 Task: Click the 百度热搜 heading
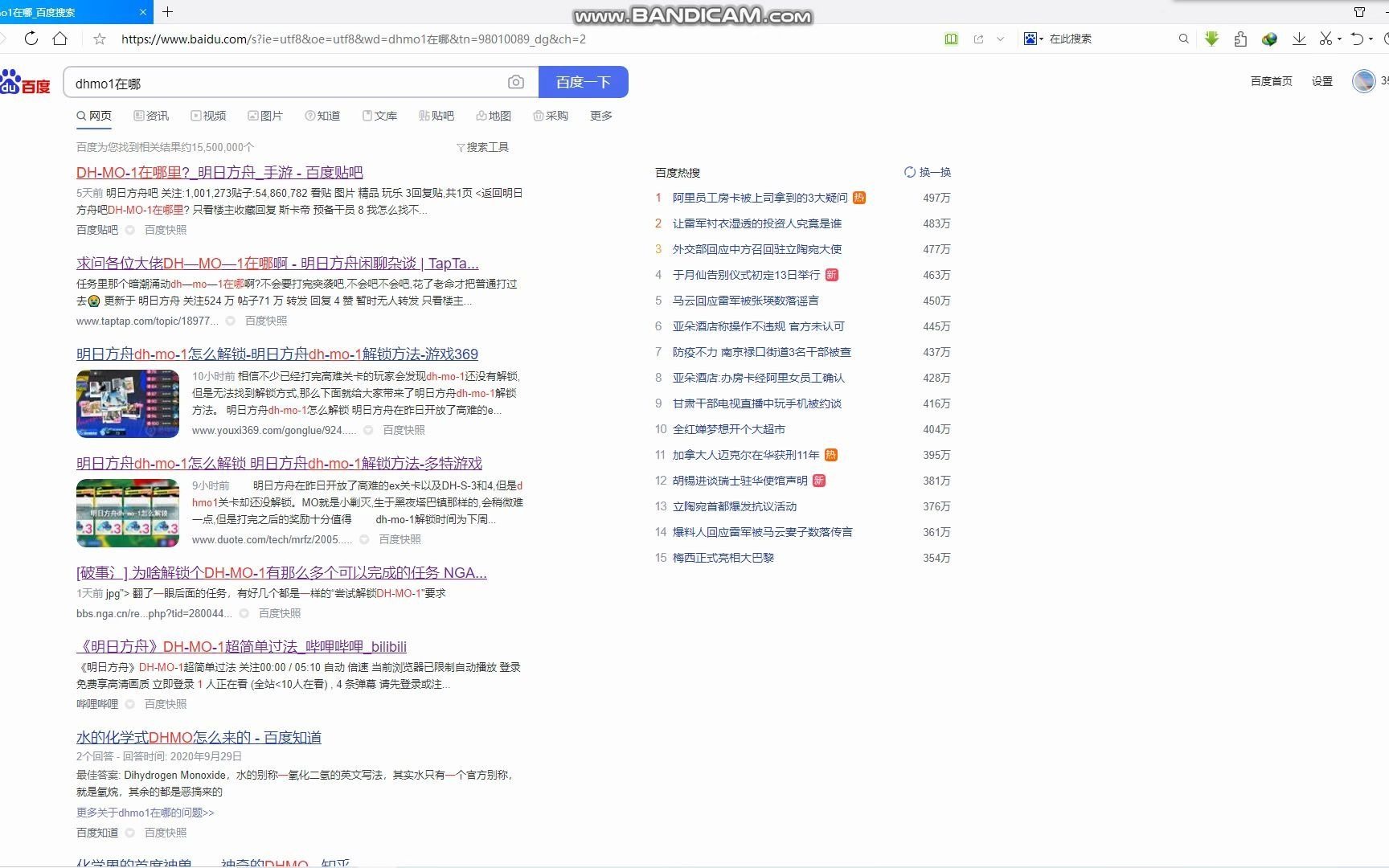click(x=678, y=172)
